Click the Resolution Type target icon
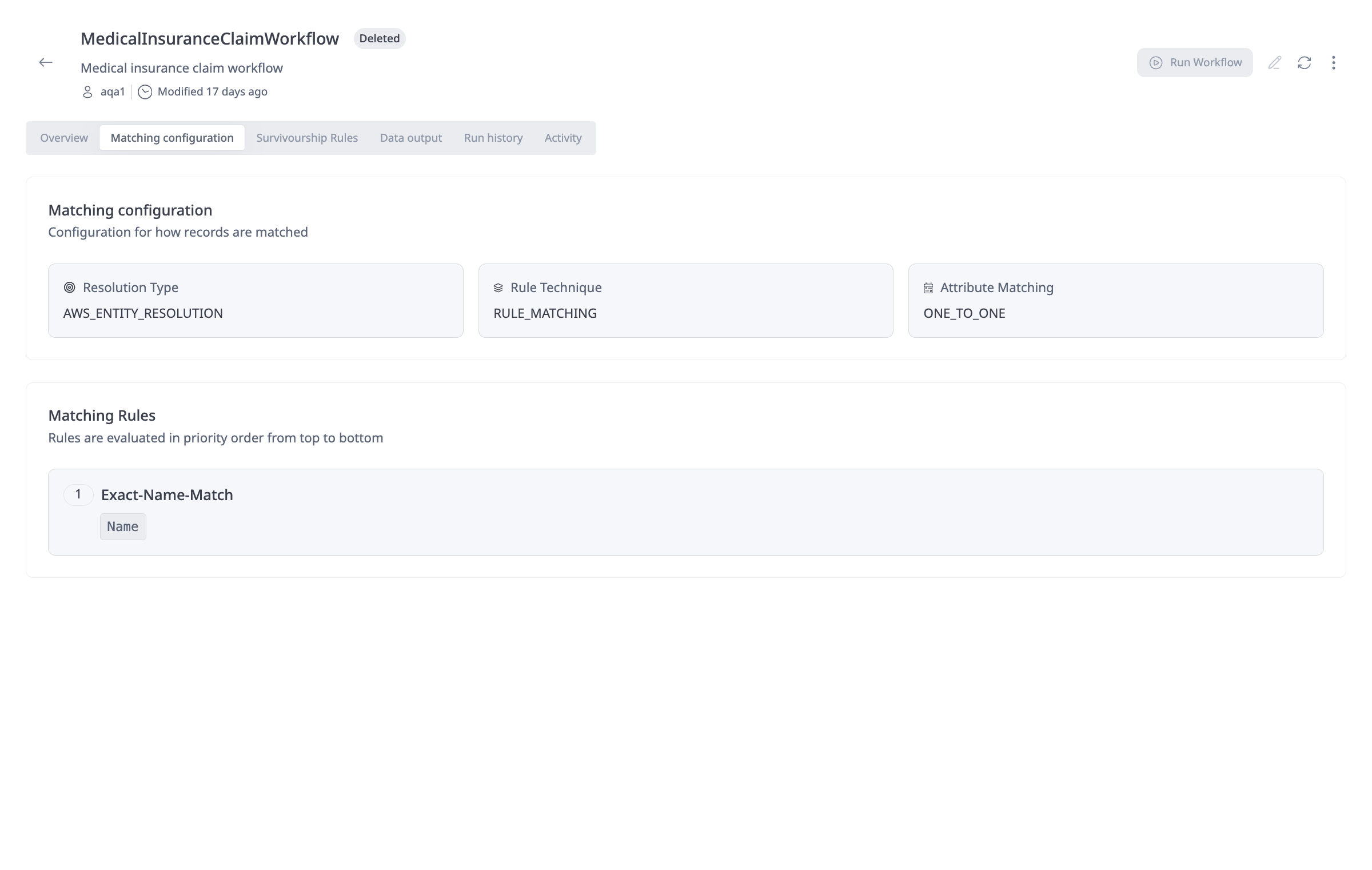 pyautogui.click(x=70, y=288)
